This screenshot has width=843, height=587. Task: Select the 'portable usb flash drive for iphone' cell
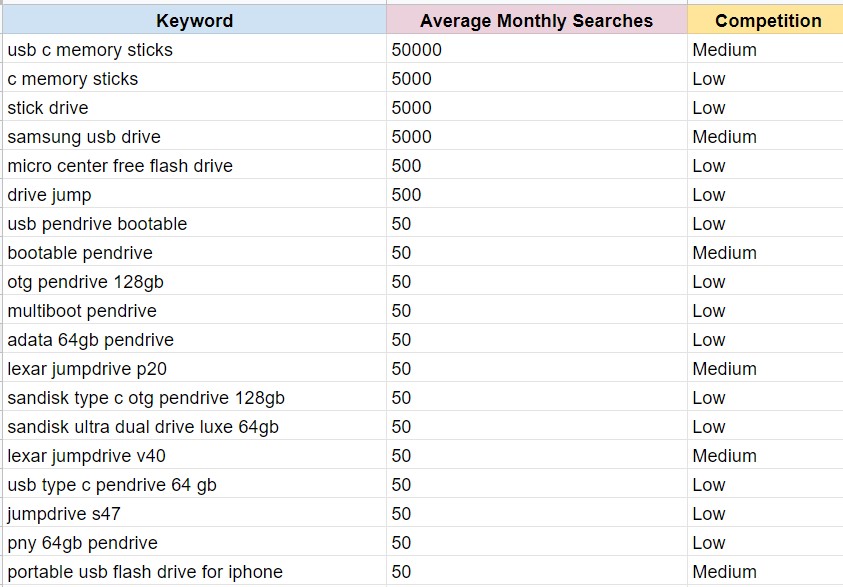(145, 572)
